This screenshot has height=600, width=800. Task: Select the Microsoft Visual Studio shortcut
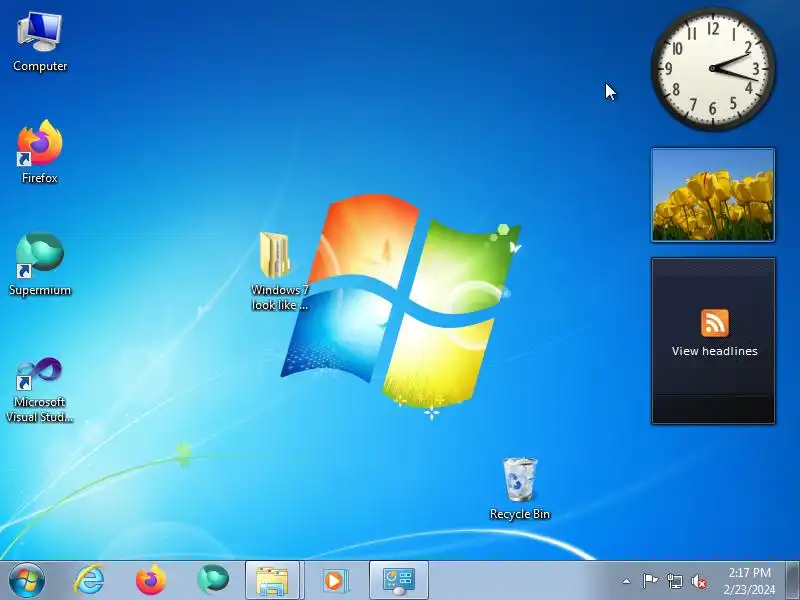(x=39, y=390)
